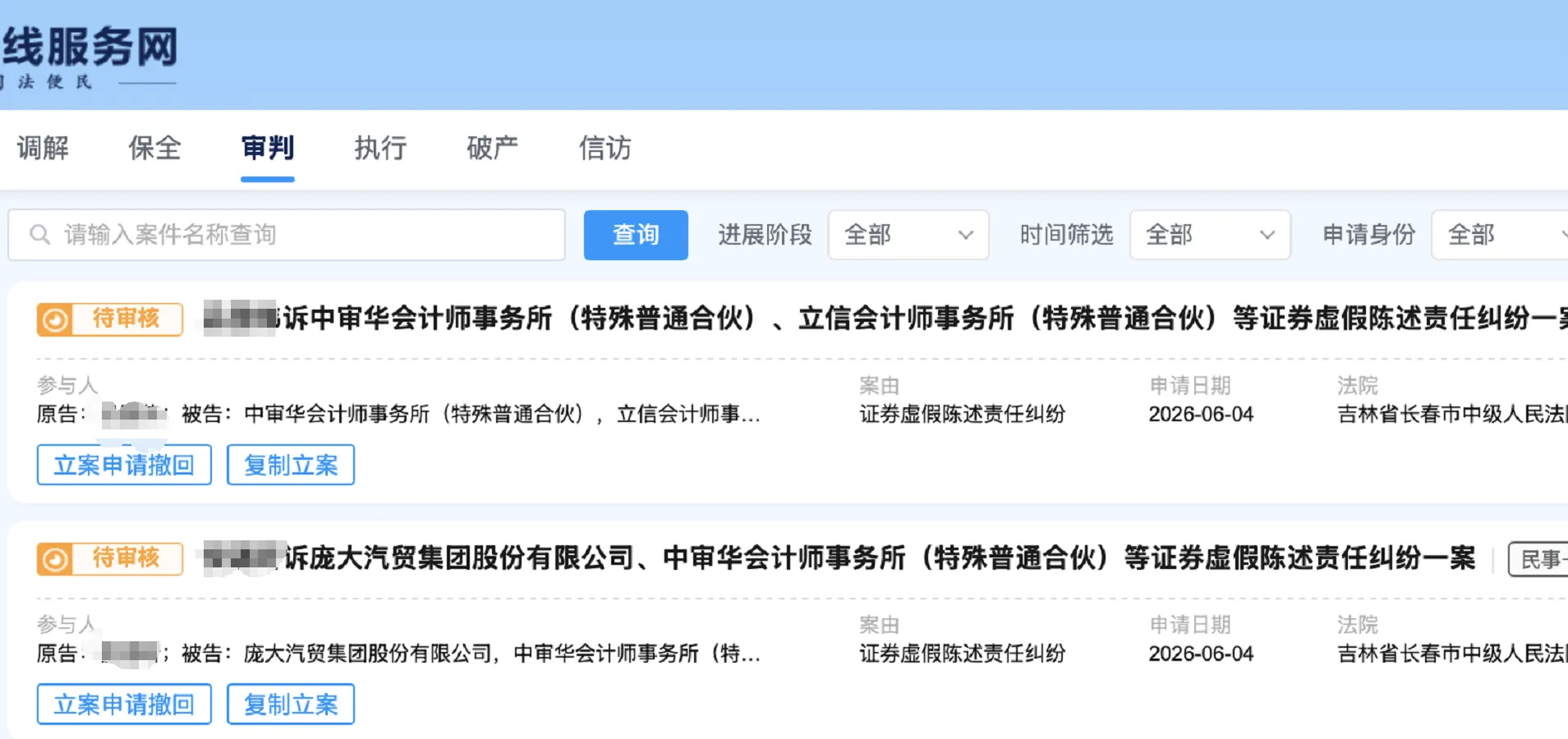1568x739 pixels.
Task: Click the 待审核 status icon of first case
Action: (x=55, y=319)
